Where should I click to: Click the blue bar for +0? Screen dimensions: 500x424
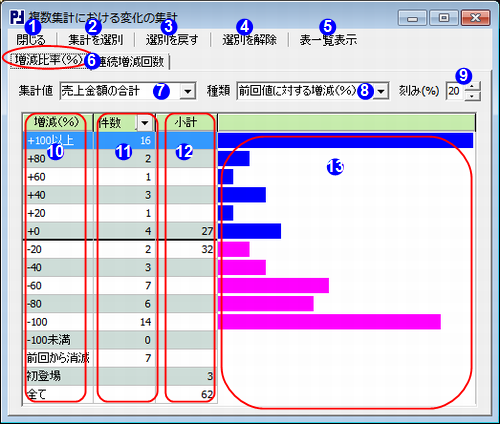tap(249, 231)
